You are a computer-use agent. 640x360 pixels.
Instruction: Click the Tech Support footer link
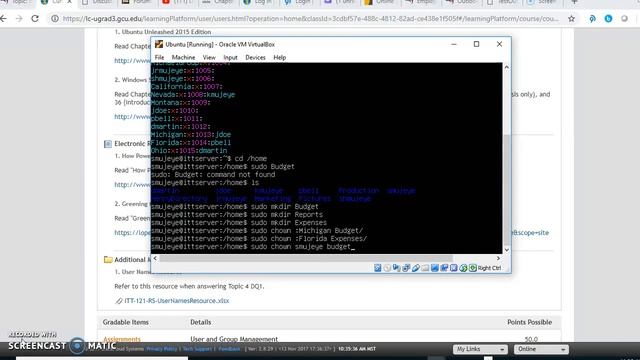click(x=197, y=349)
